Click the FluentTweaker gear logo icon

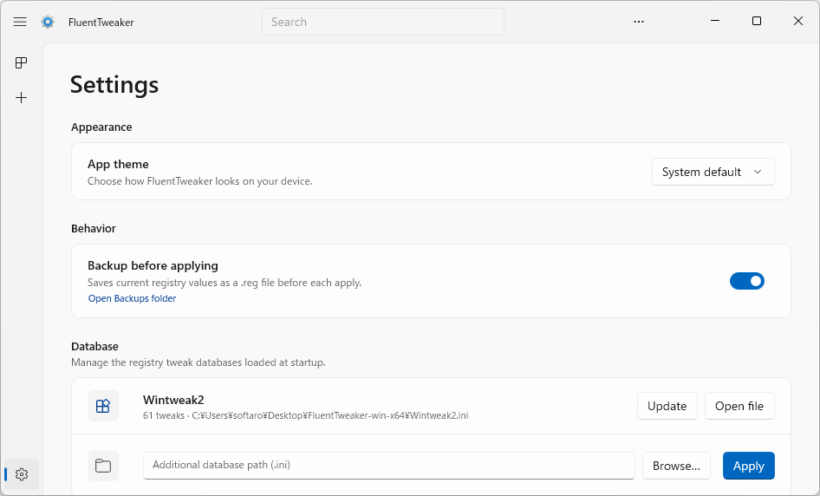48,22
